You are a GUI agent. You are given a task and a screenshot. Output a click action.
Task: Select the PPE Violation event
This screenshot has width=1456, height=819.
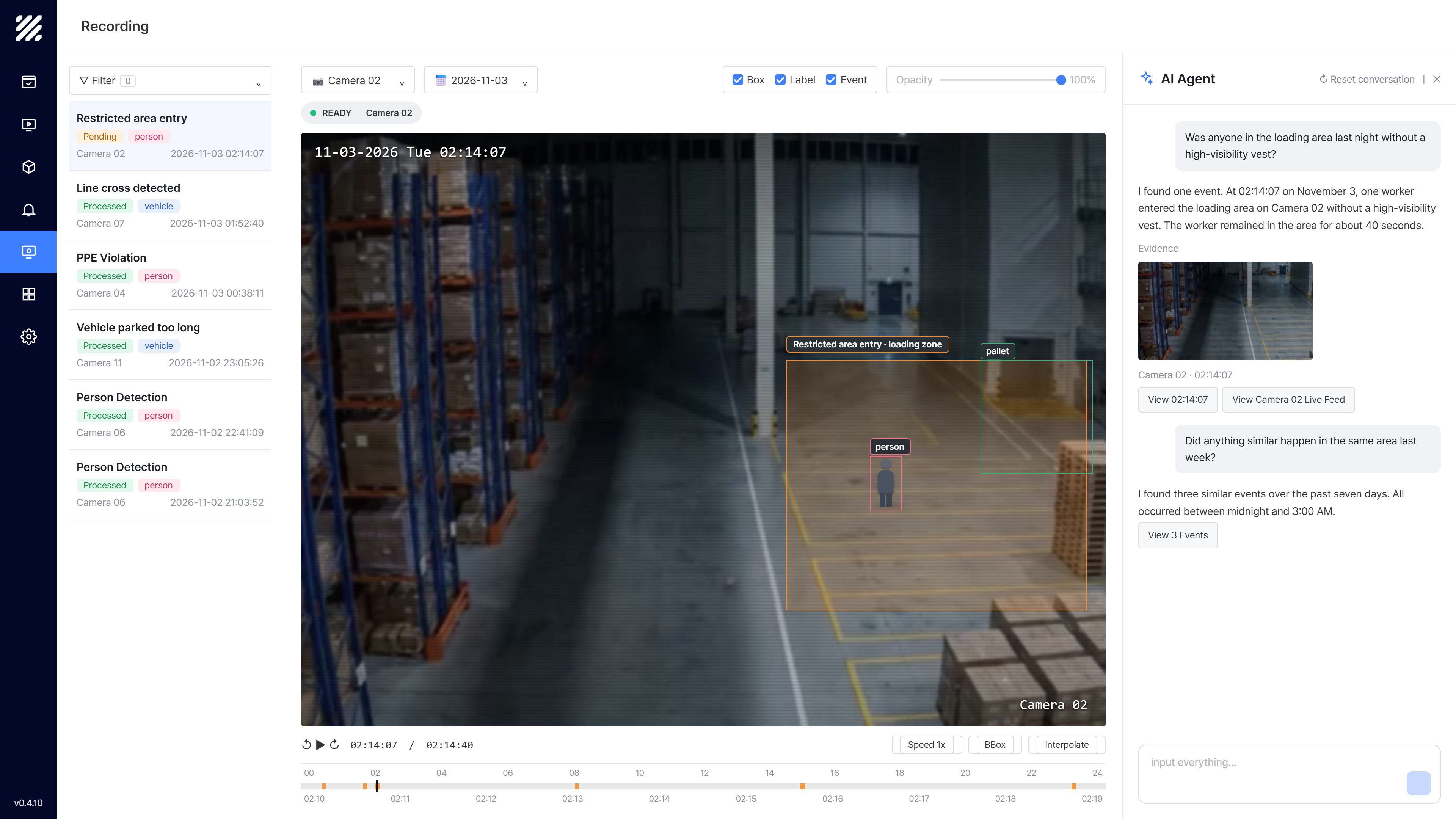point(170,275)
